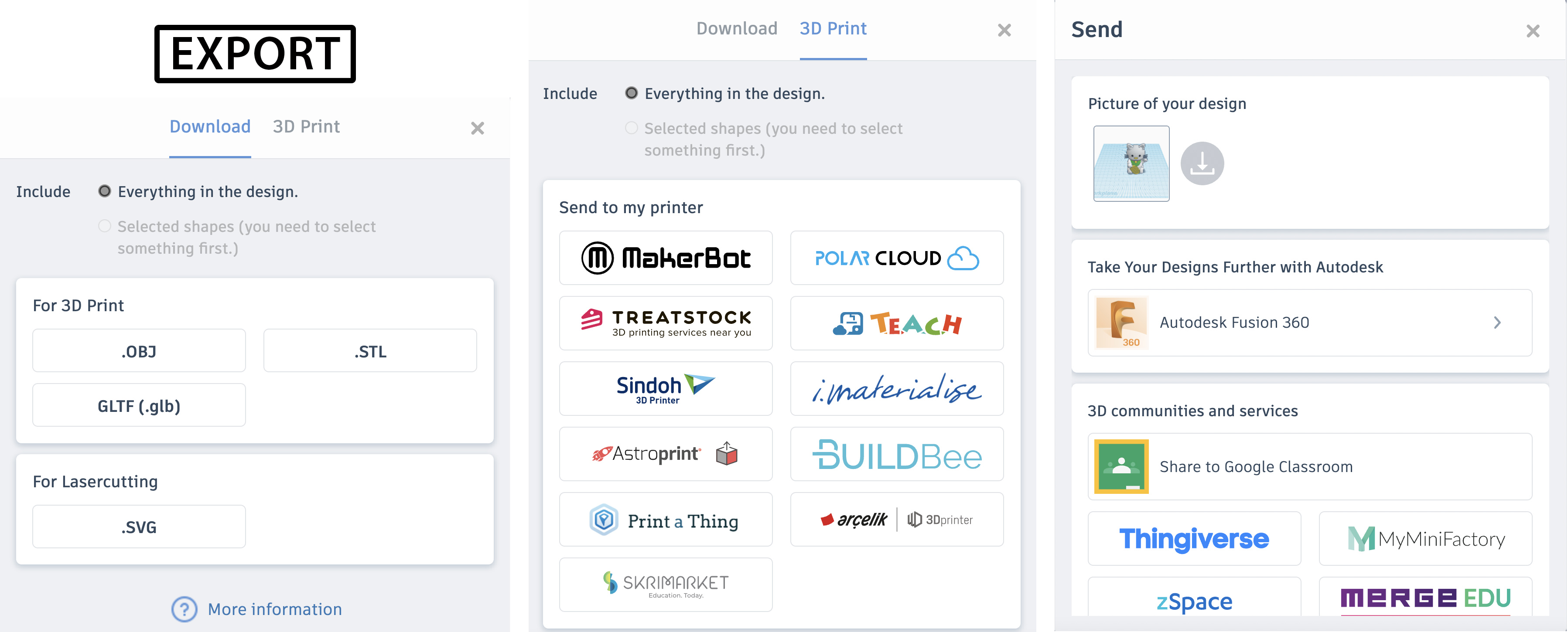Export as .STL file
This screenshot has height=632, width=1568.
(x=369, y=351)
